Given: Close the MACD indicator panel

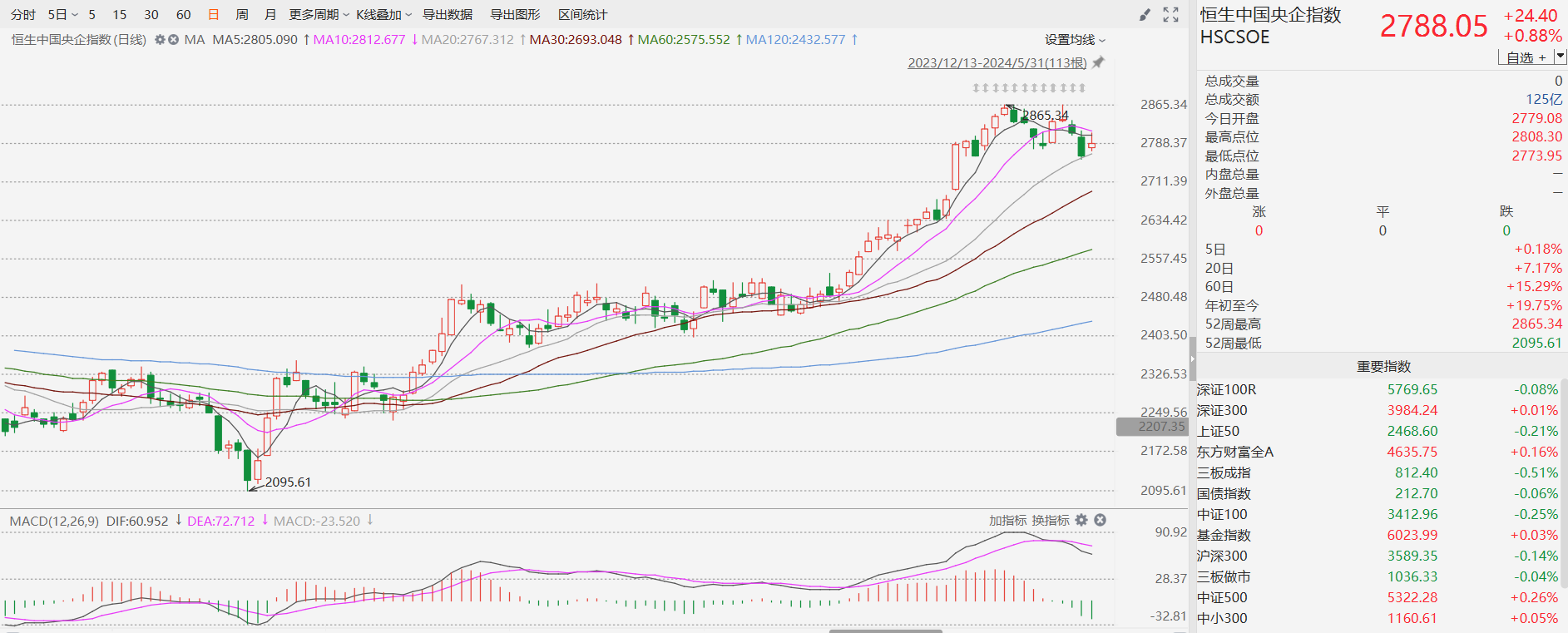Looking at the screenshot, I should (1100, 520).
